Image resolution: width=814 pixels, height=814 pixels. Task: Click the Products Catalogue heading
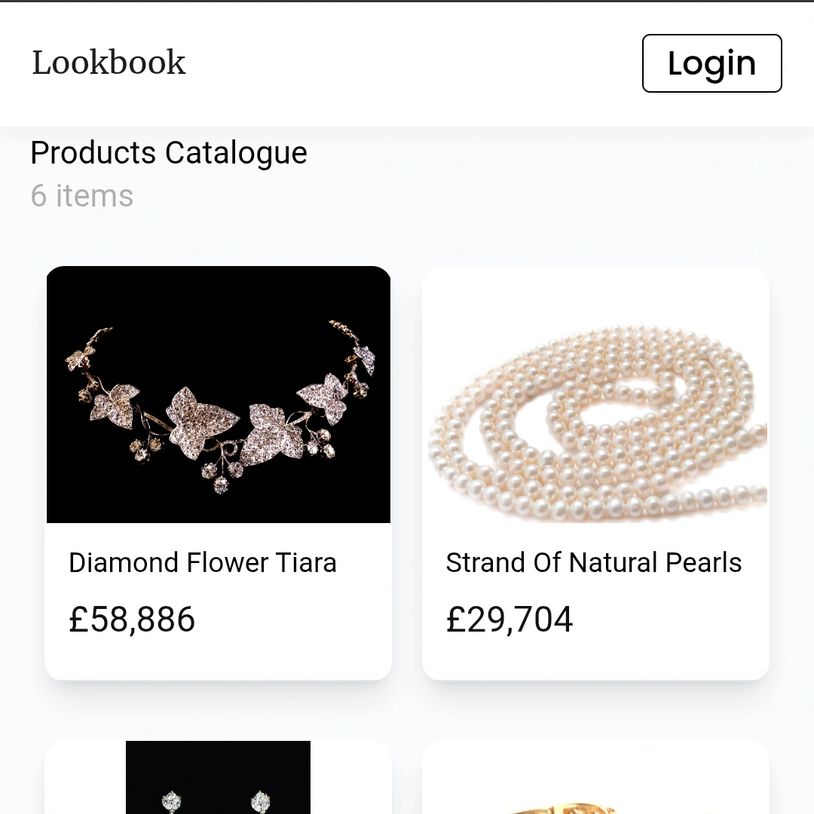coord(168,153)
